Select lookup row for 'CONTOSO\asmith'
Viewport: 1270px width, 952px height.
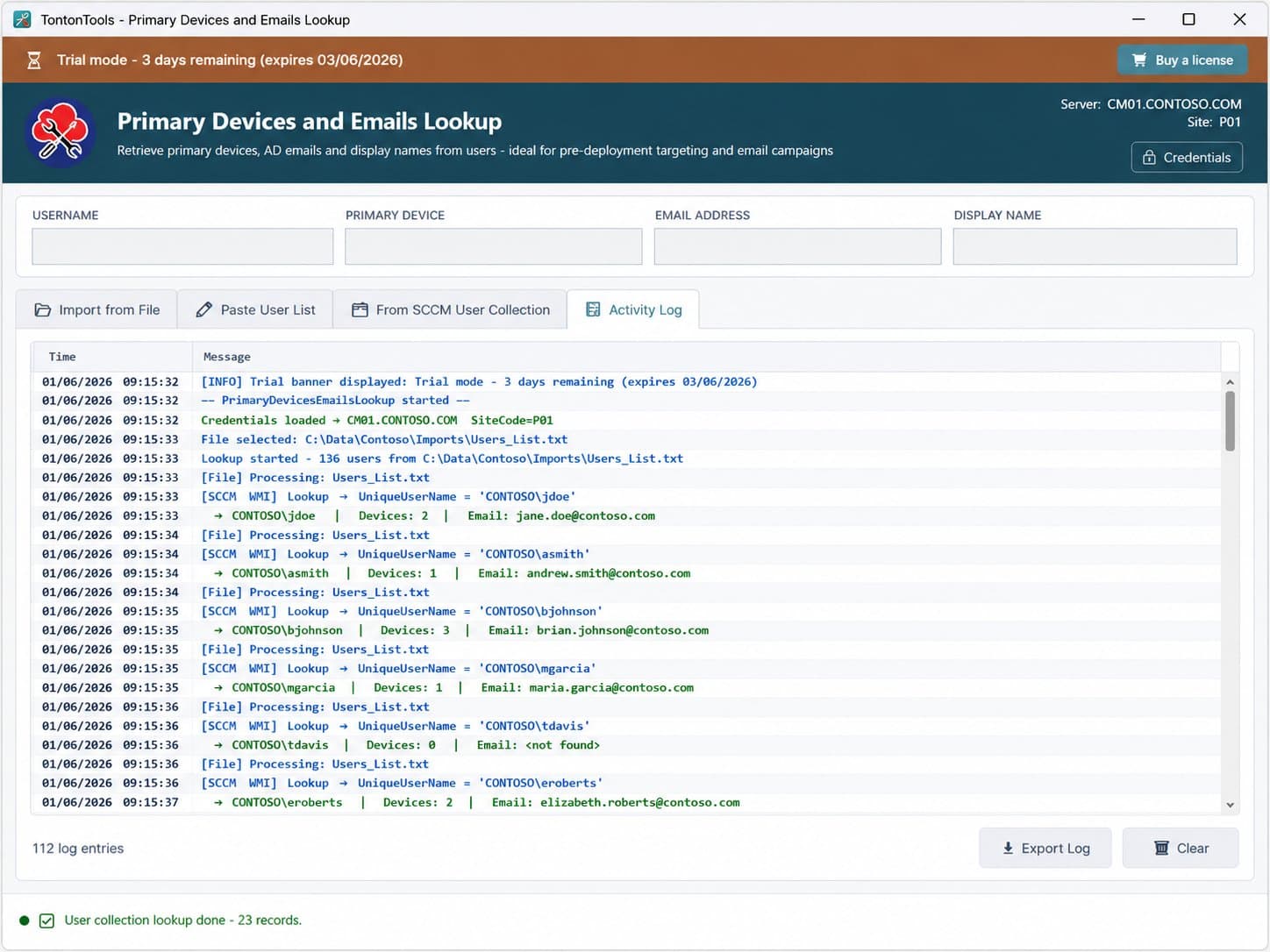[x=626, y=554]
